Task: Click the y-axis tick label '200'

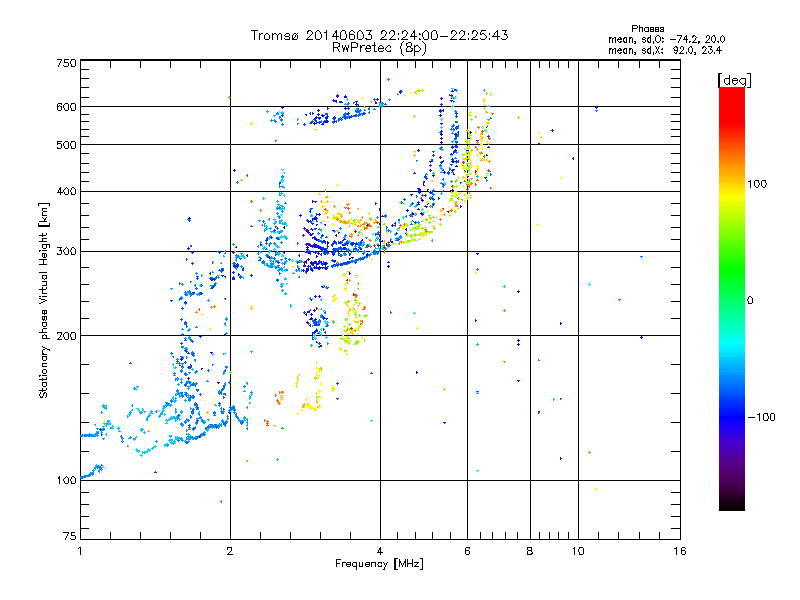Action: pos(66,336)
